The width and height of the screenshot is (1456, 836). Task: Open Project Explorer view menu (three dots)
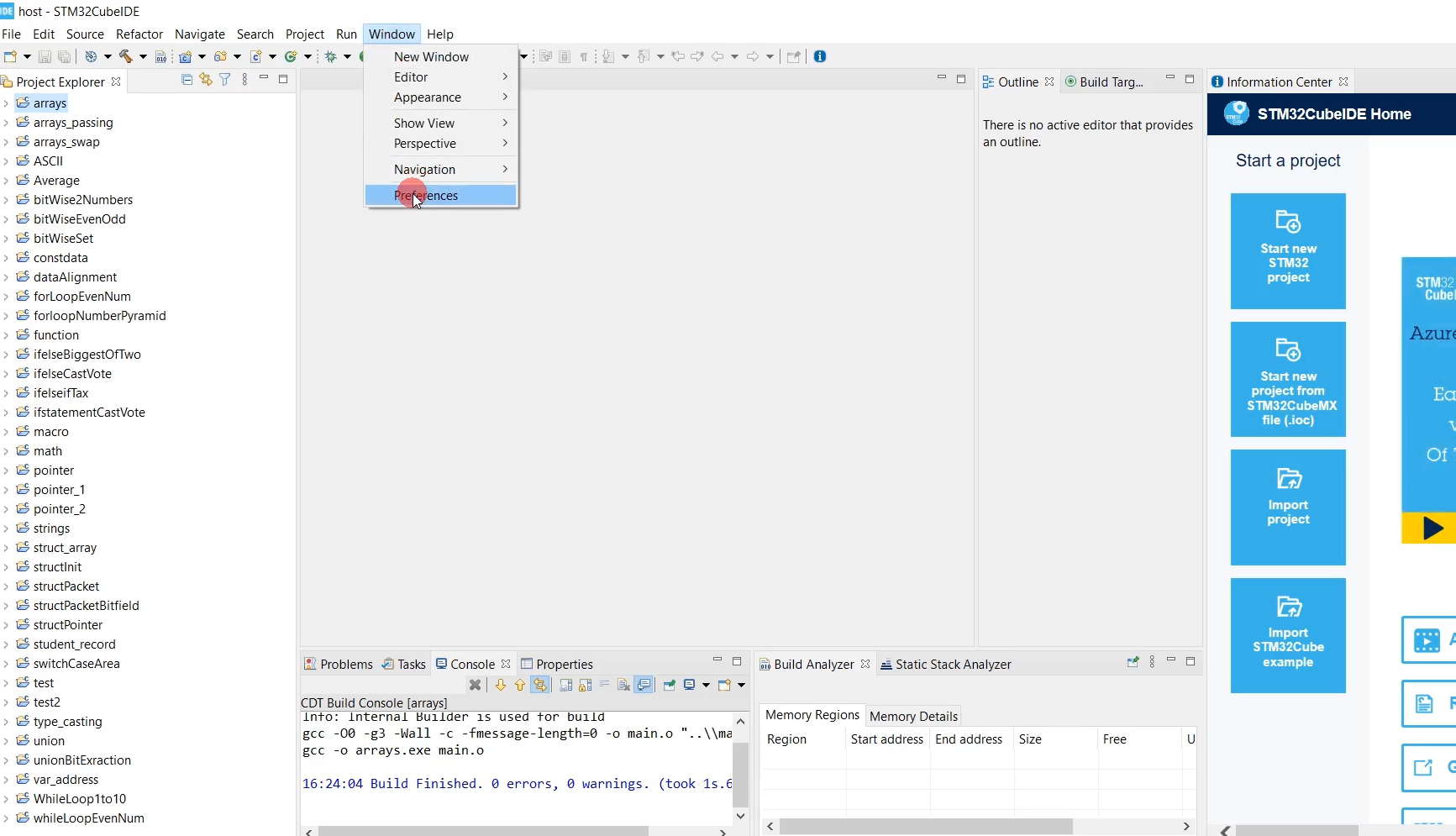[x=244, y=80]
